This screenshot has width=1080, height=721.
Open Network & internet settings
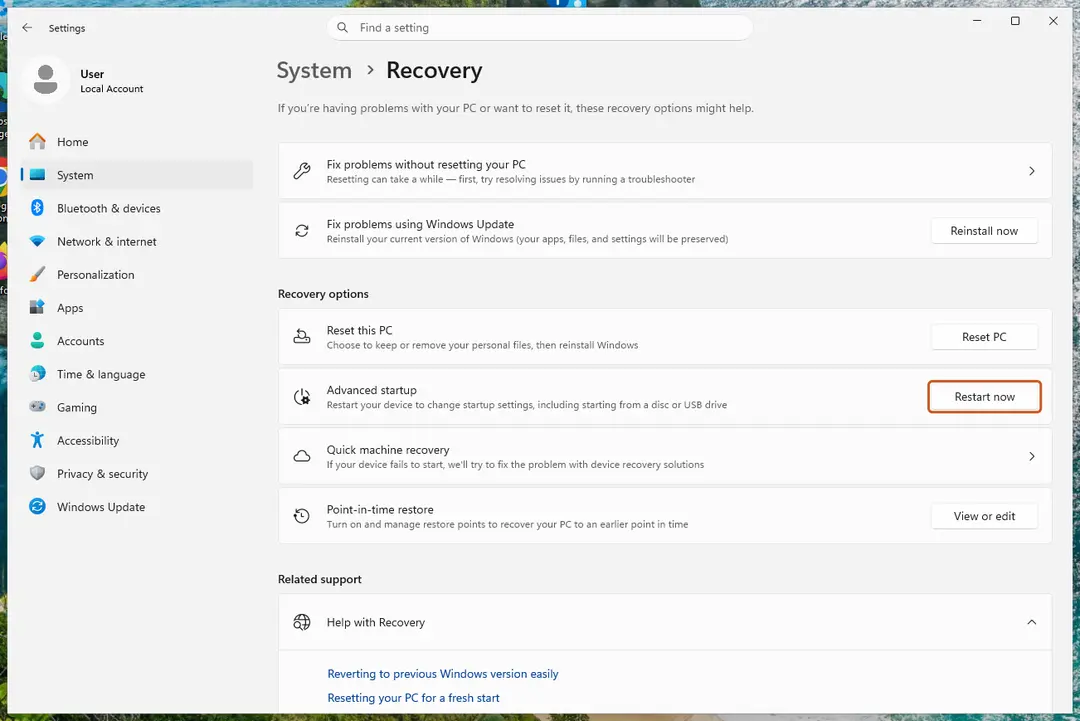pyautogui.click(x=137, y=241)
